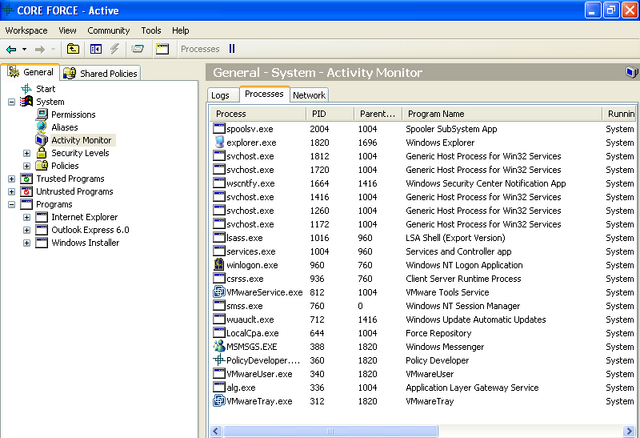
Task: Select the Processes tab
Action: 264,94
